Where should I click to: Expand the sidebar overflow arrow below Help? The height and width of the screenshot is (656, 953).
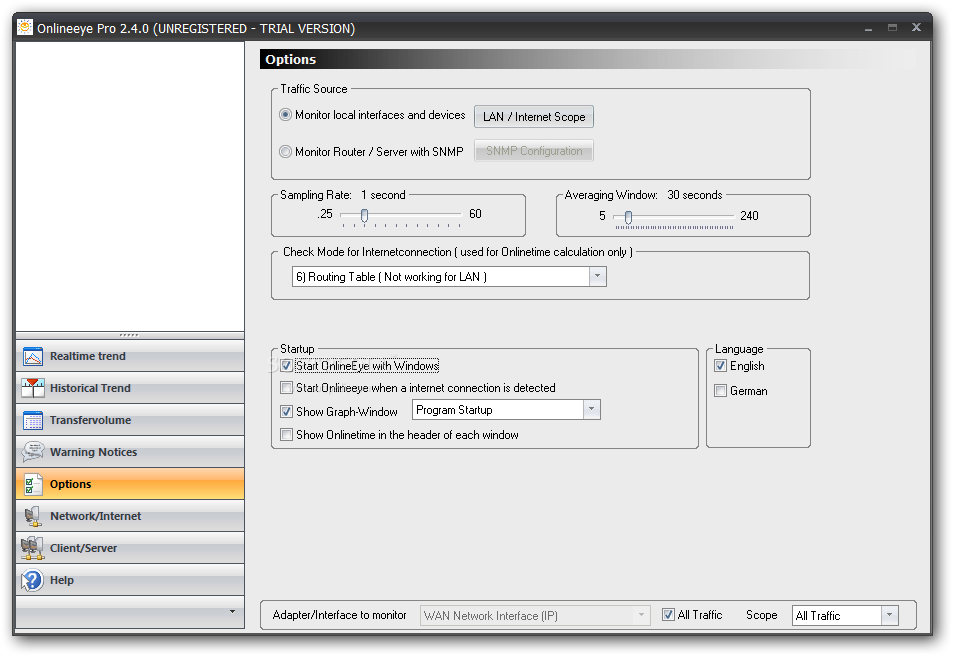pyautogui.click(x=232, y=611)
